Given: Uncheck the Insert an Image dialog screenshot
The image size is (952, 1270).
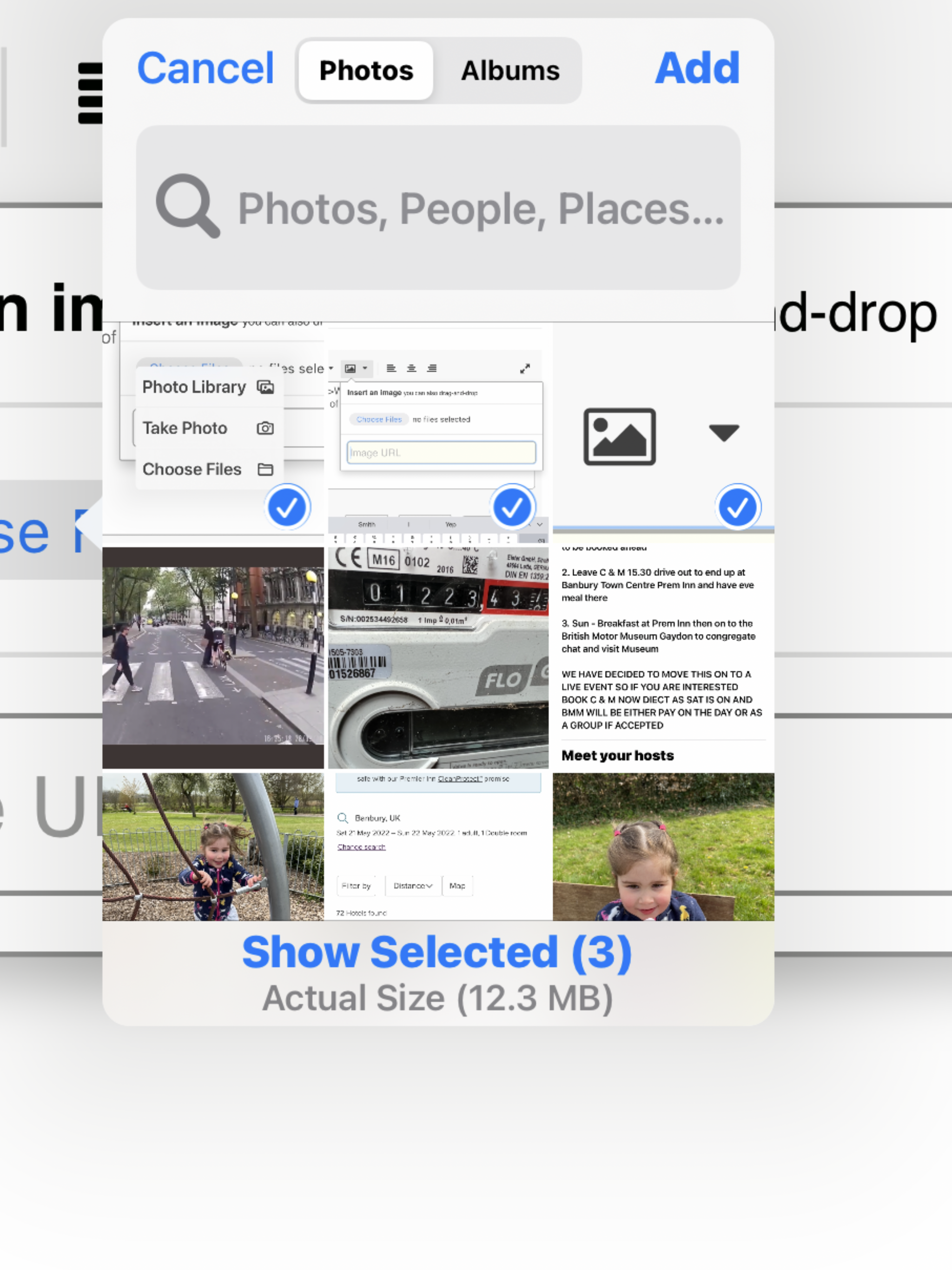Looking at the screenshot, I should point(512,507).
